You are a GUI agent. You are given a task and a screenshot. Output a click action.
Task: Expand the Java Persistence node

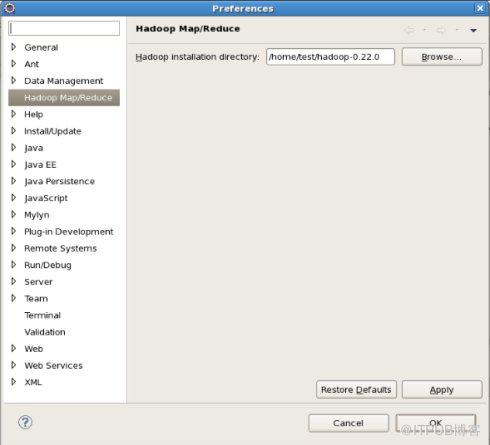13,181
